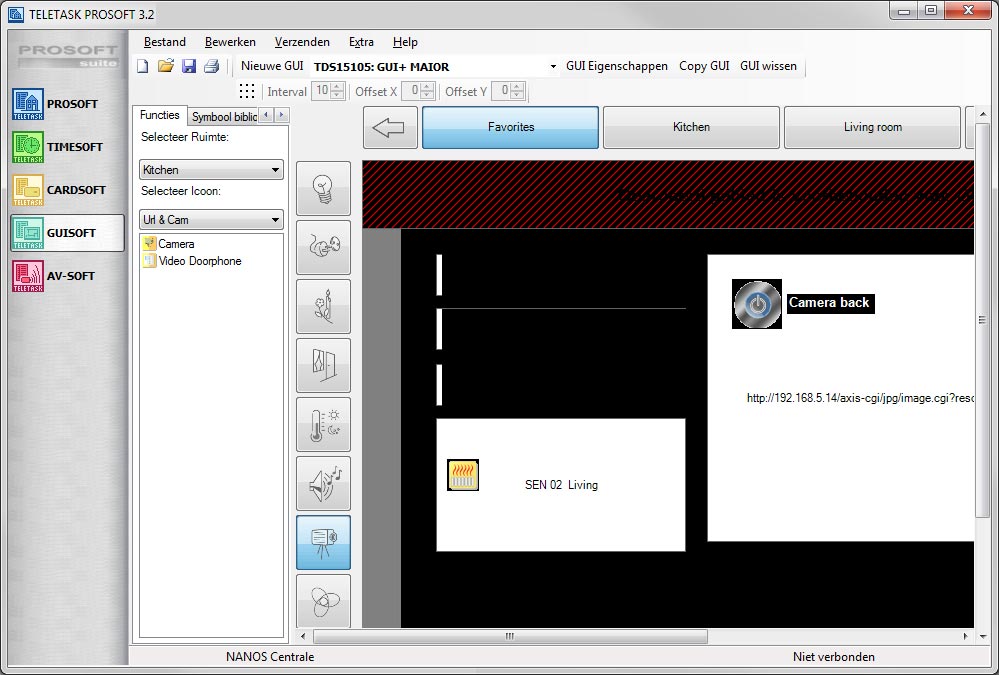The width and height of the screenshot is (999, 675).
Task: Open the Verzenden menu
Action: pos(302,42)
